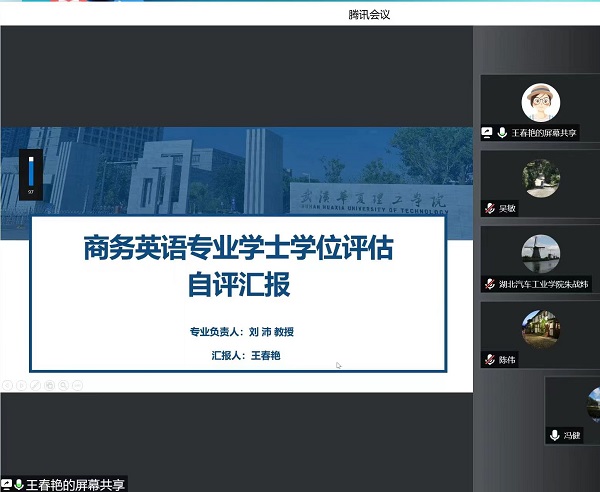
Task: Click 王春艳's active microphone icon in tile
Action: pyautogui.click(x=502, y=133)
